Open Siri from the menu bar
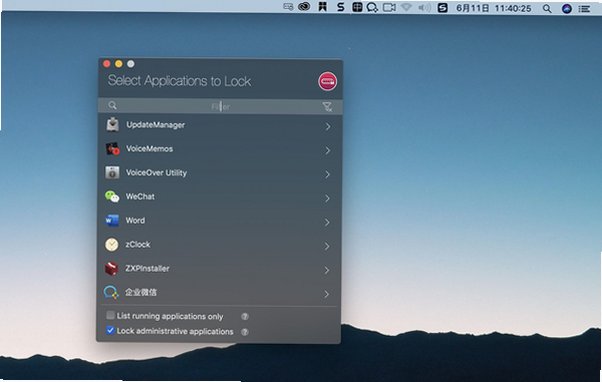 567,8
